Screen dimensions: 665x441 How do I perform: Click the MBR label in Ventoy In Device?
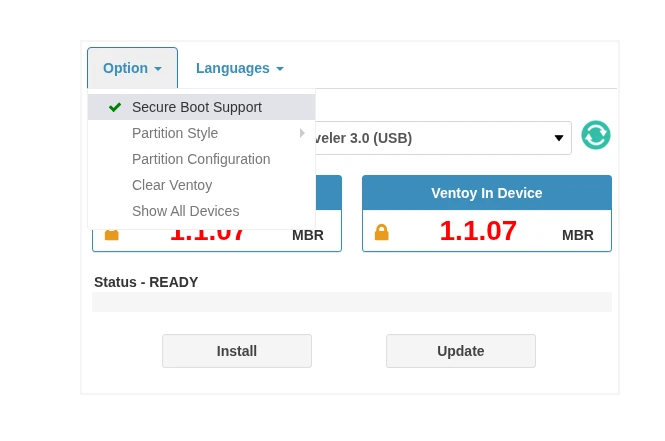click(578, 235)
